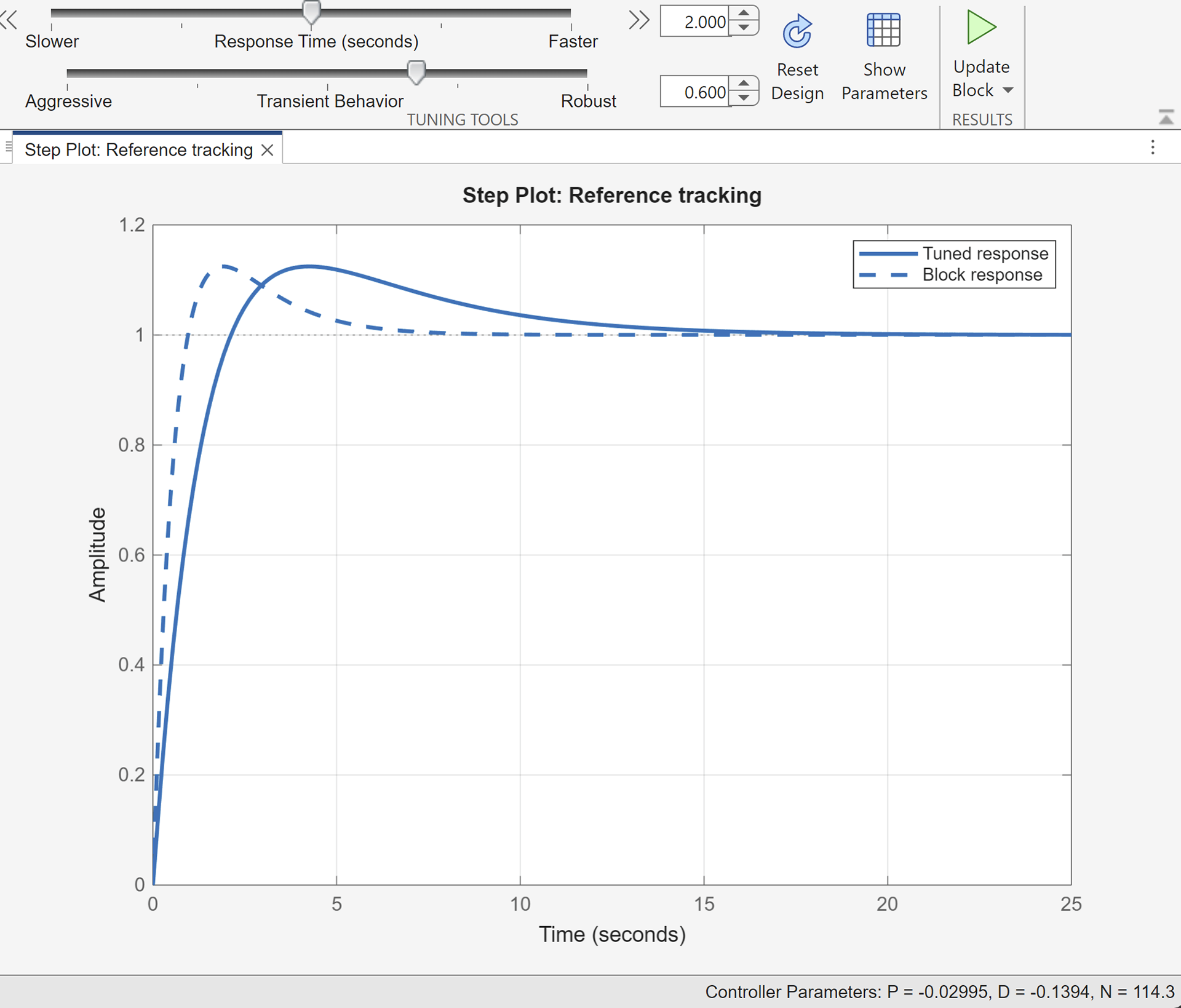Click the Block response legend entry
The height and width of the screenshot is (1008, 1181).
coord(950,275)
